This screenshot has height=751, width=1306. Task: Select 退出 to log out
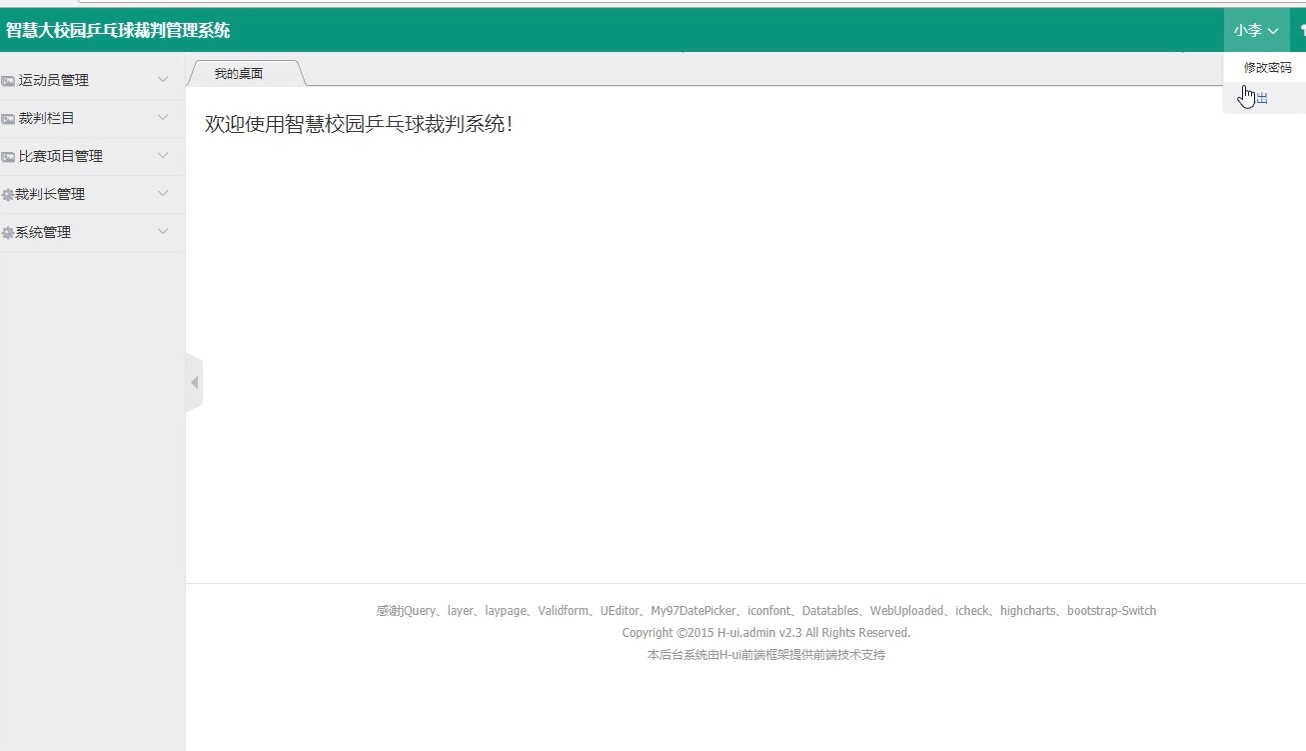click(1264, 98)
